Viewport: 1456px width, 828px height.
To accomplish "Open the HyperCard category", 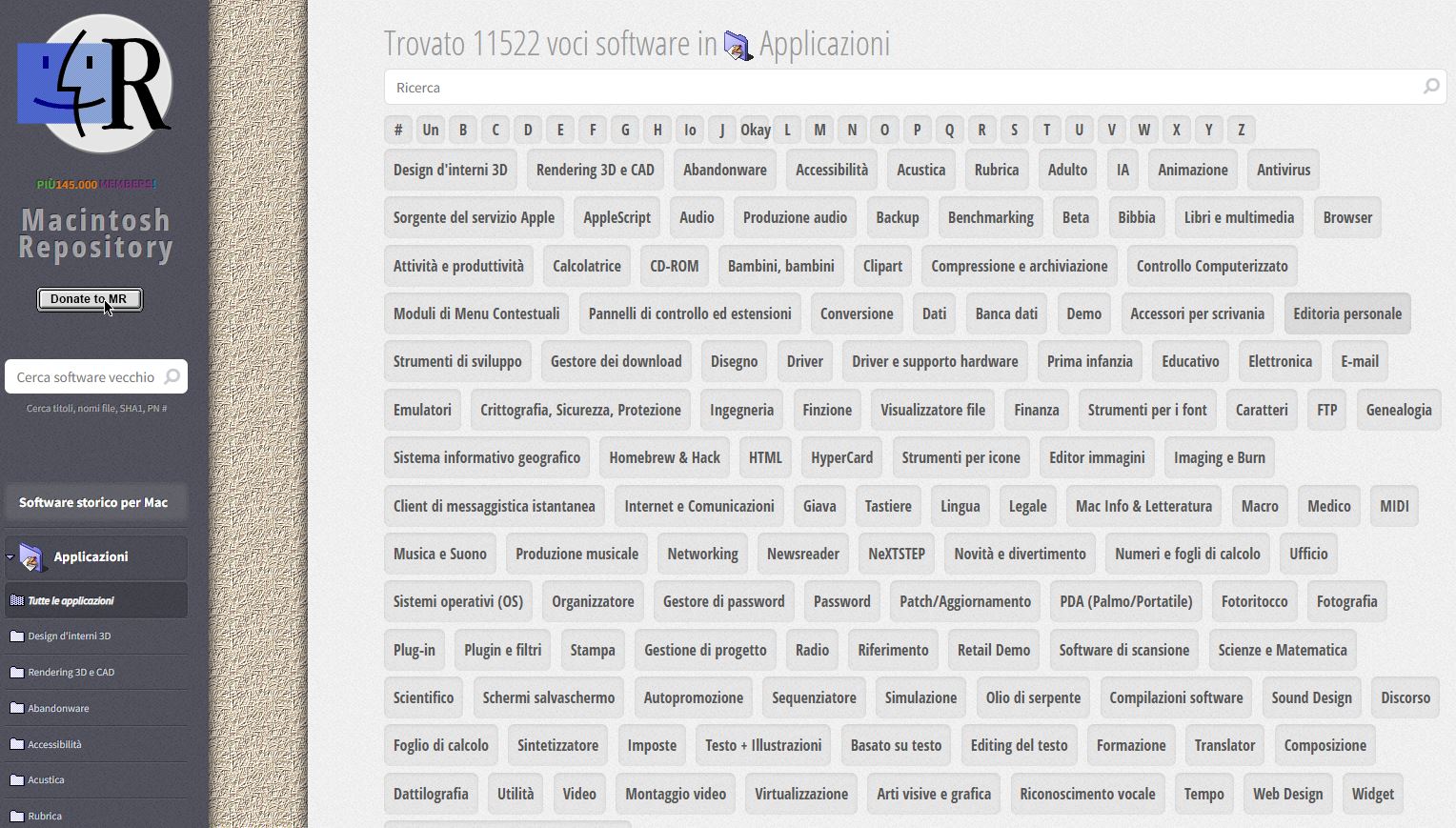I will pyautogui.click(x=841, y=457).
